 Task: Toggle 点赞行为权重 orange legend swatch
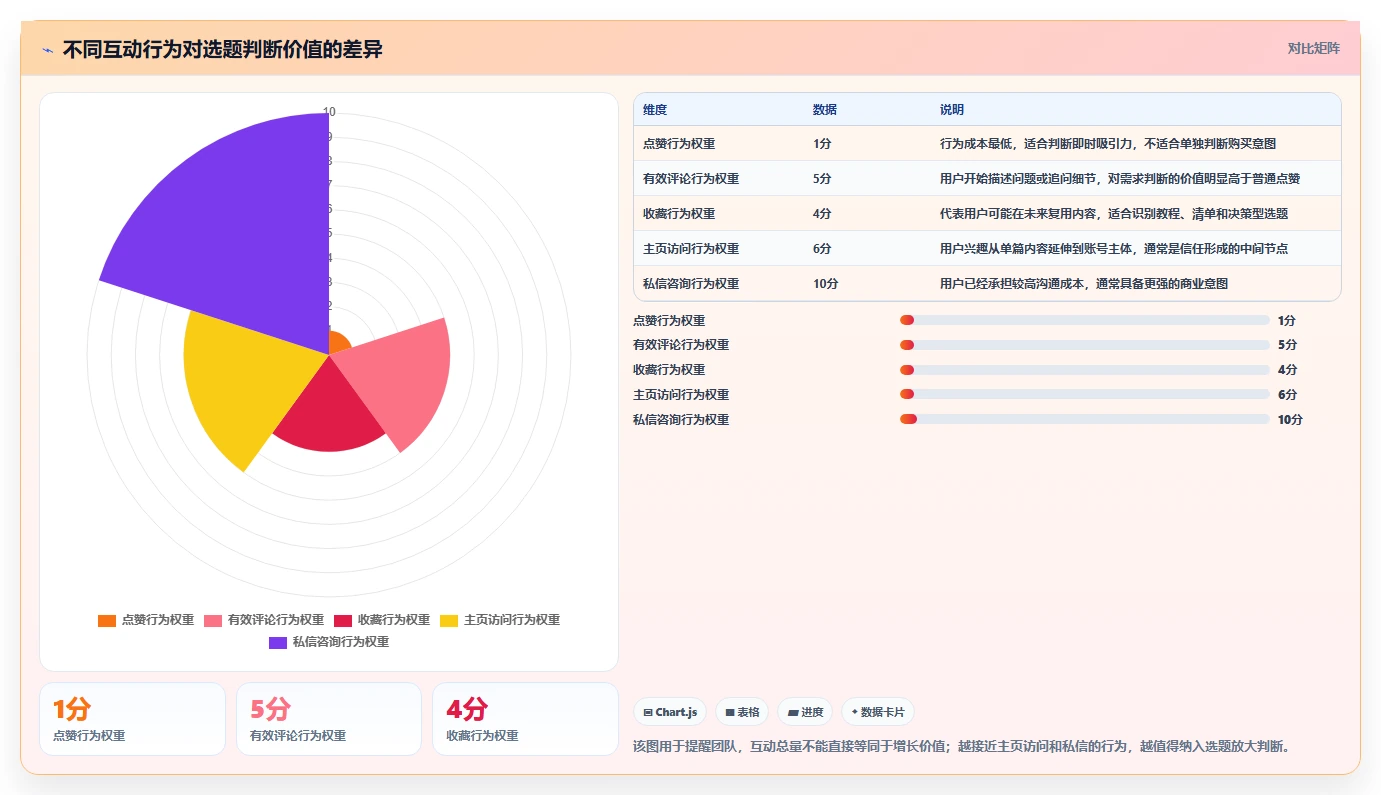coord(107,620)
